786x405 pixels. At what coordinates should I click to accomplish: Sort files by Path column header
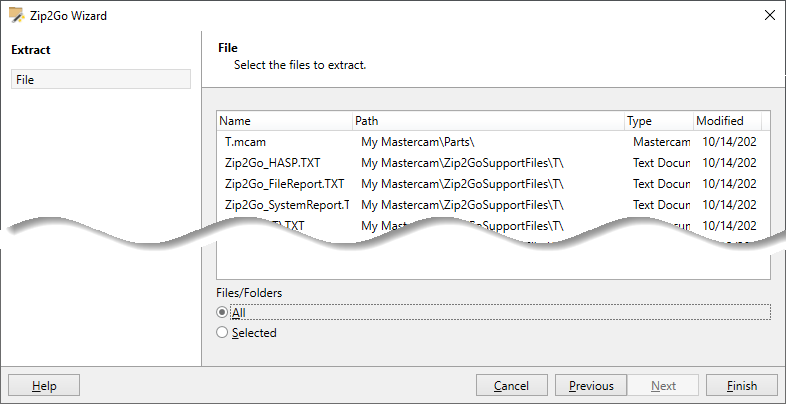click(x=489, y=121)
